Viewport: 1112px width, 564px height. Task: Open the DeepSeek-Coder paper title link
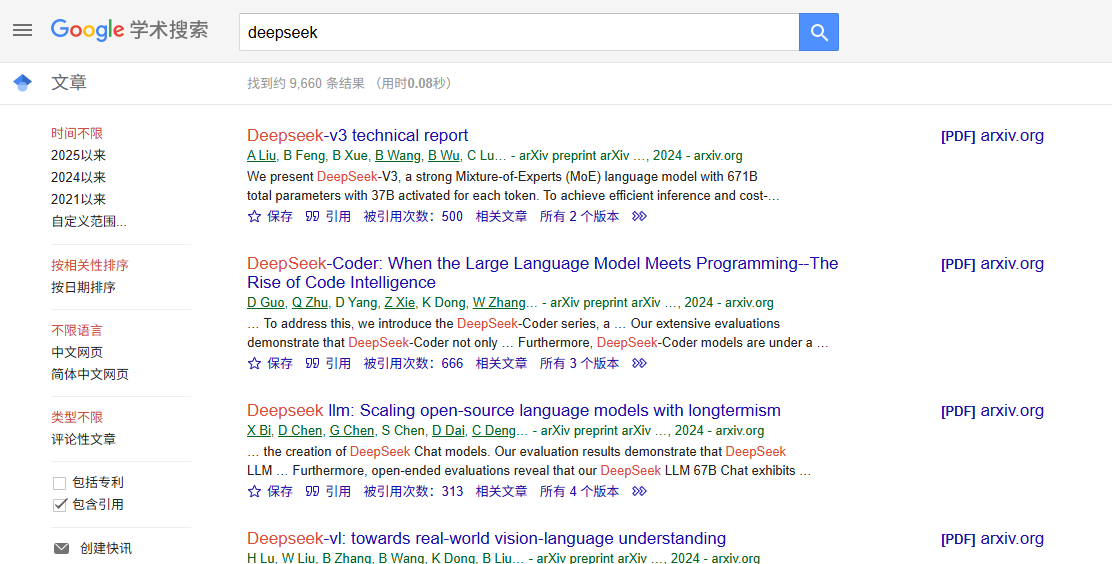click(x=543, y=272)
